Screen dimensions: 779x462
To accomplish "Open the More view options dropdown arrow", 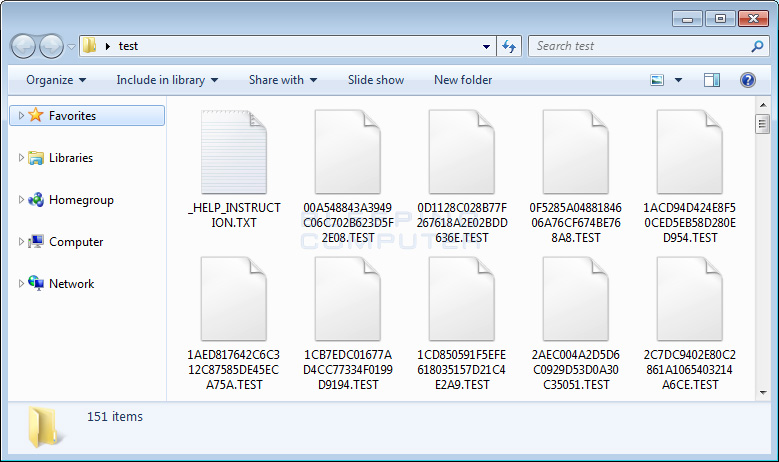I will (x=678, y=80).
